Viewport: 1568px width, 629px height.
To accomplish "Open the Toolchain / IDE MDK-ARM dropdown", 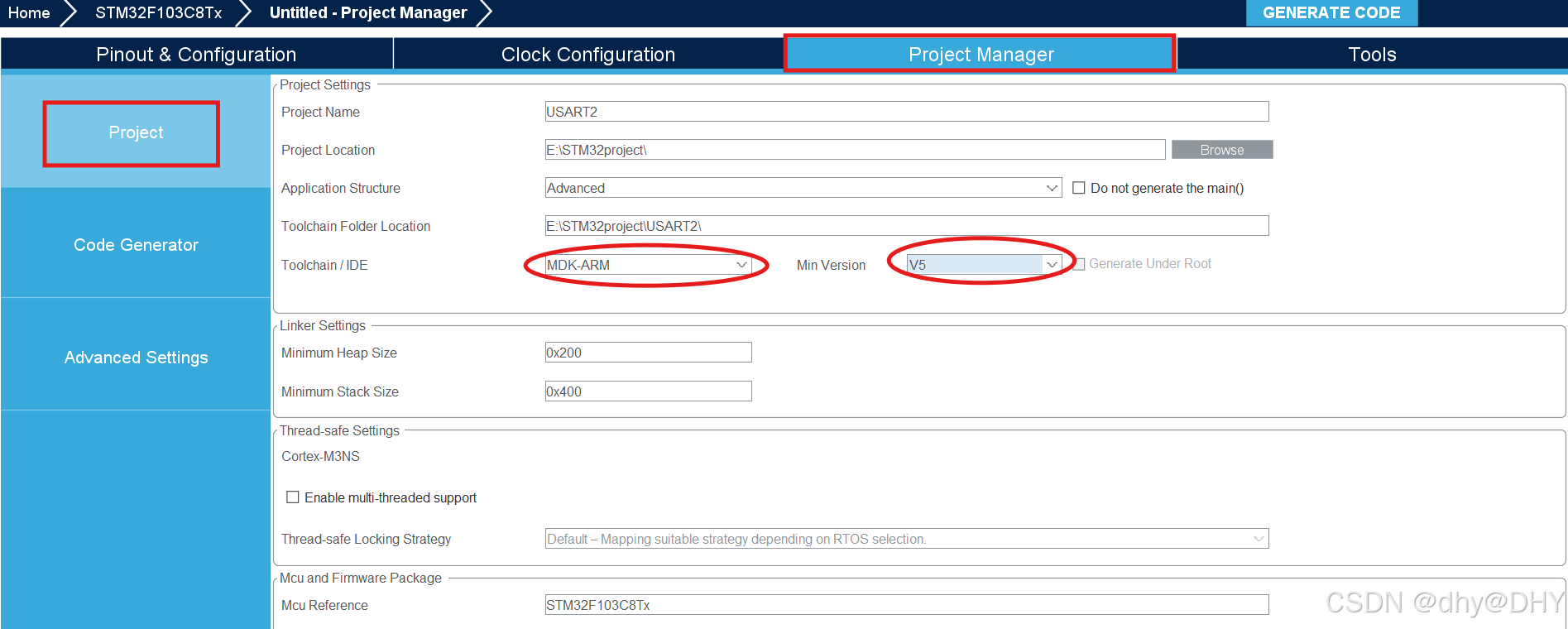I will click(x=649, y=265).
